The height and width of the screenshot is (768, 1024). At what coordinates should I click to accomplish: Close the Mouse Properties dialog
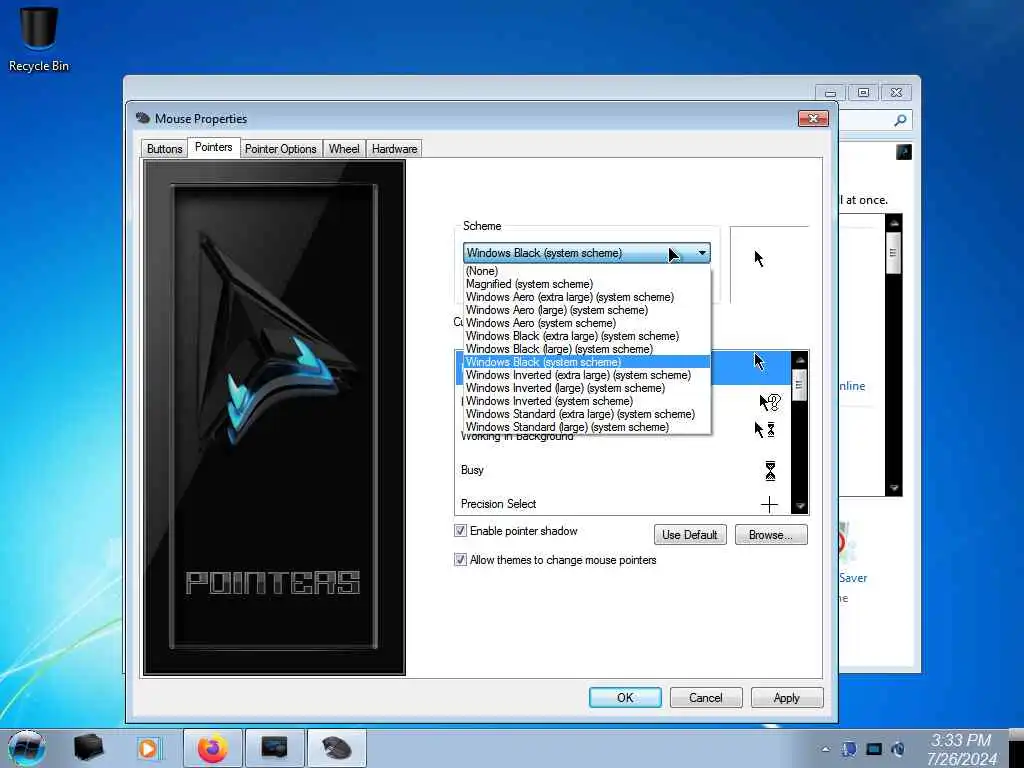coord(813,118)
